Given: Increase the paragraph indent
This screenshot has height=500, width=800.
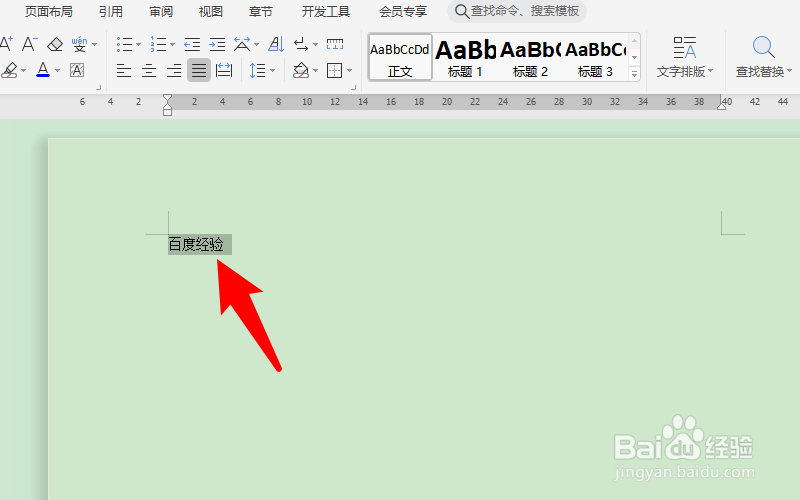Looking at the screenshot, I should pyautogui.click(x=217, y=44).
